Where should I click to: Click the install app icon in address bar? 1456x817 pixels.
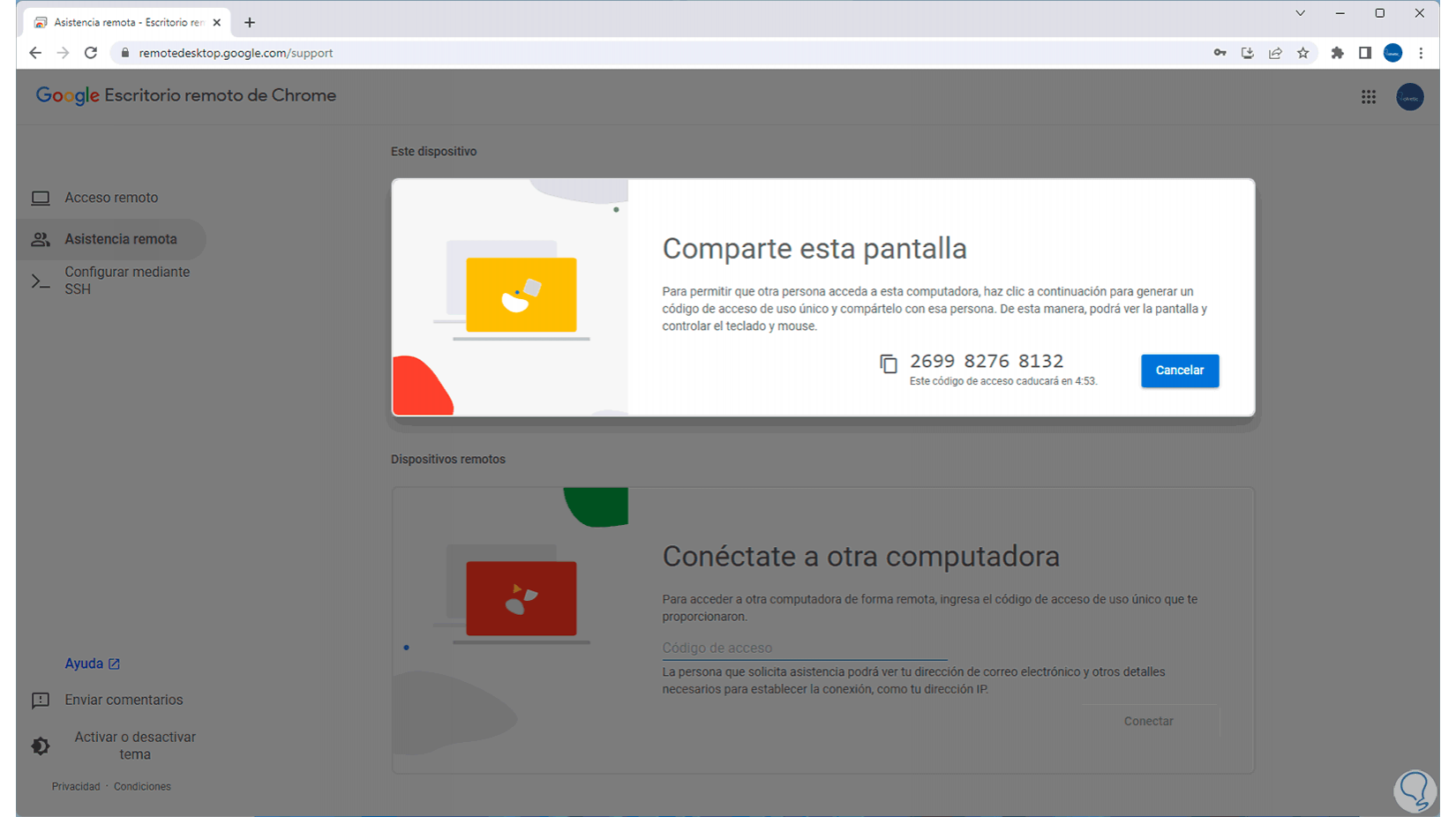point(1248,53)
